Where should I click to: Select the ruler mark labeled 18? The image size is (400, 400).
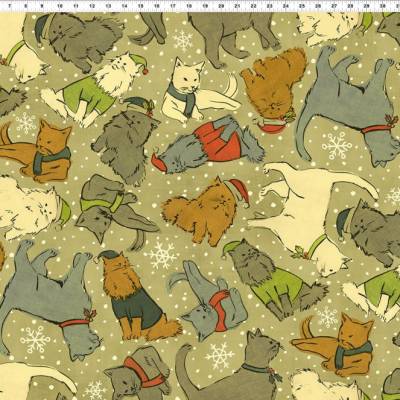[189, 6]
